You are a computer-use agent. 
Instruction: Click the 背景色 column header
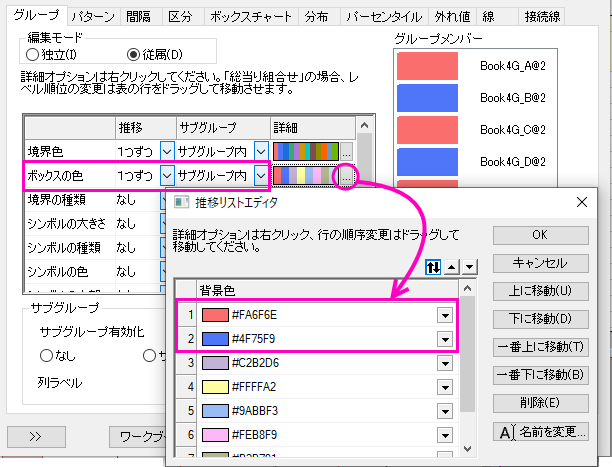(x=327, y=290)
